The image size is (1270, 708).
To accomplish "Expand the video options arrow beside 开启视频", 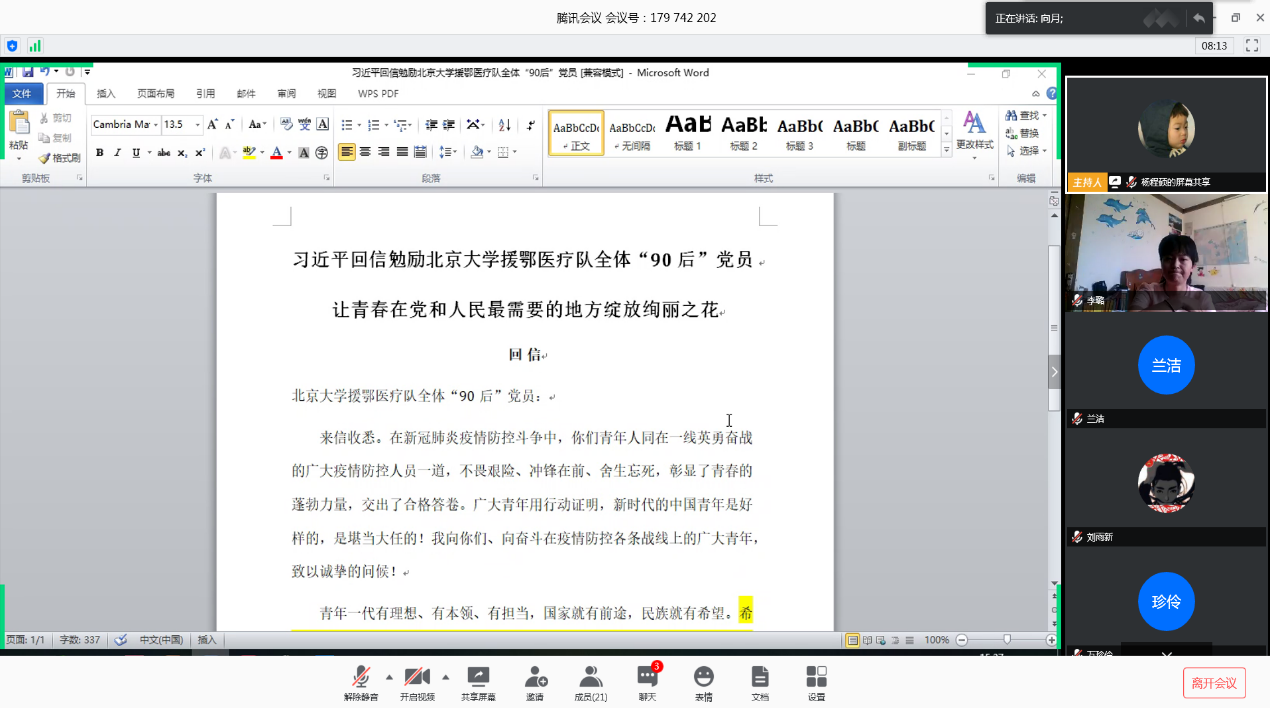I will pos(446,676).
